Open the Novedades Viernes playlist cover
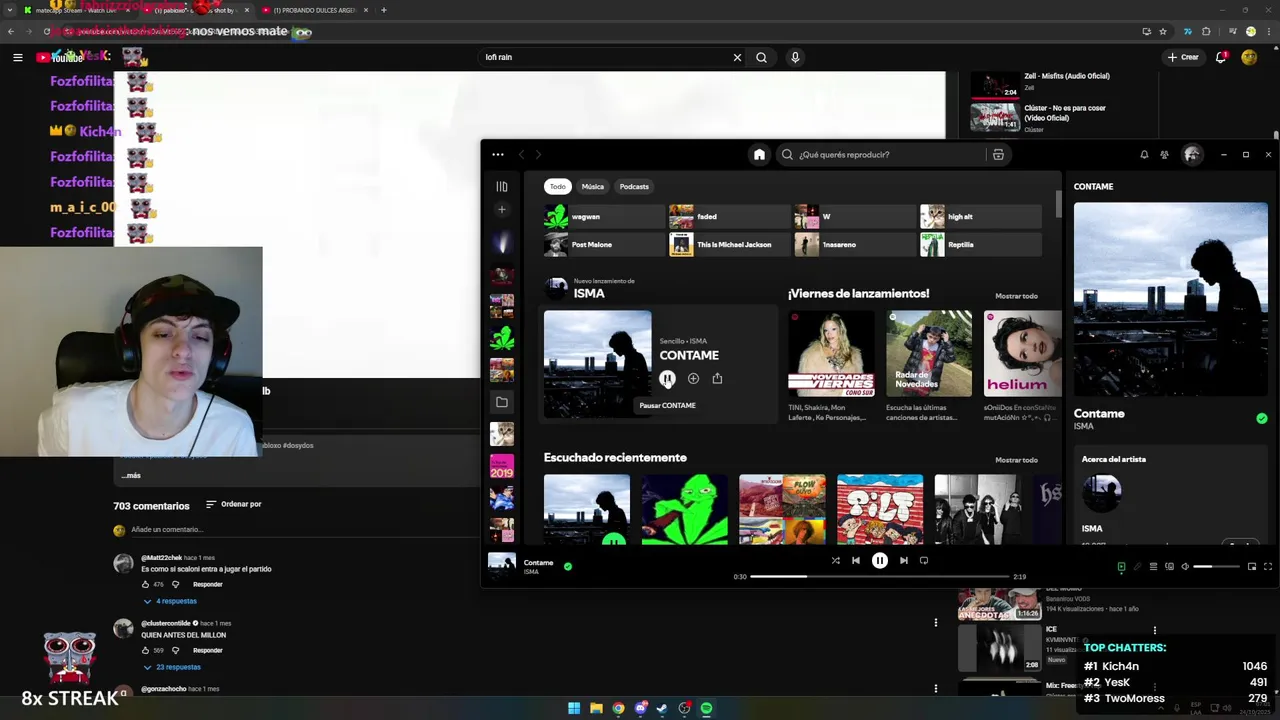This screenshot has width=1280, height=720. pyautogui.click(x=831, y=353)
